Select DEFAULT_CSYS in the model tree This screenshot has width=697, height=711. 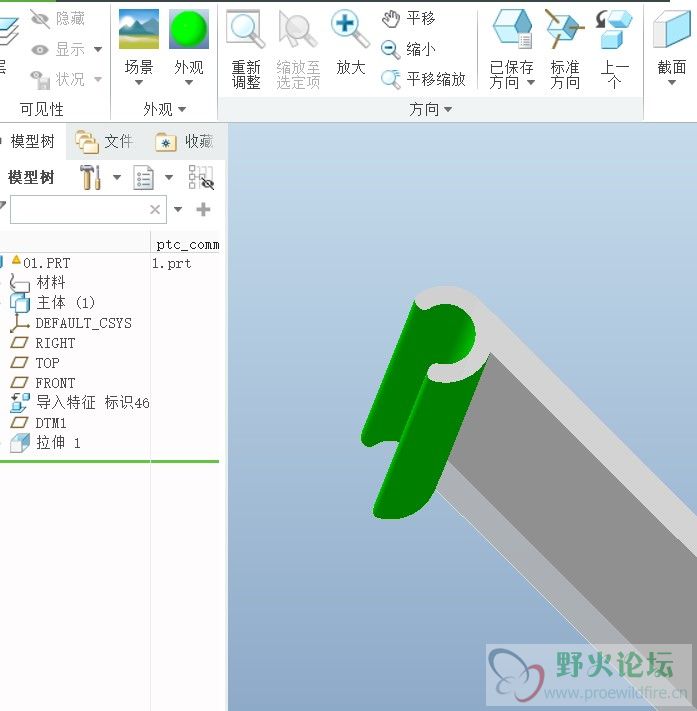click(83, 323)
